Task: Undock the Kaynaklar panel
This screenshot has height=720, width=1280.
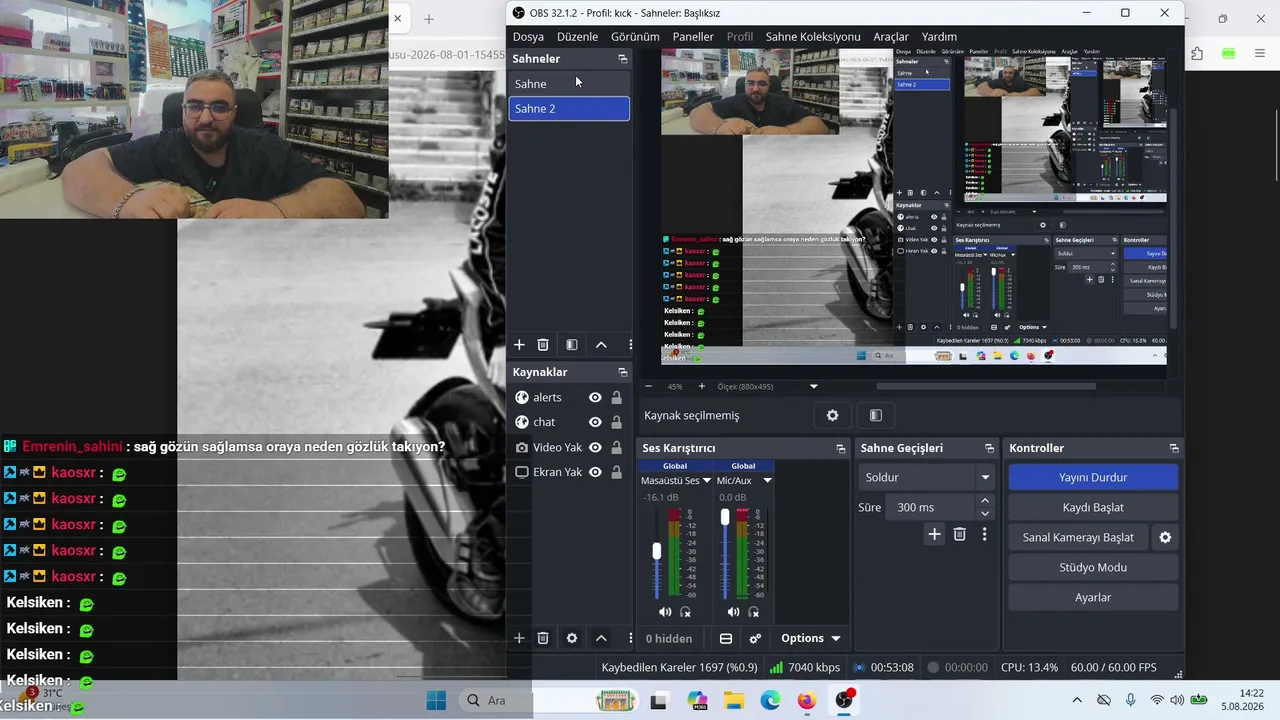Action: [x=623, y=372]
